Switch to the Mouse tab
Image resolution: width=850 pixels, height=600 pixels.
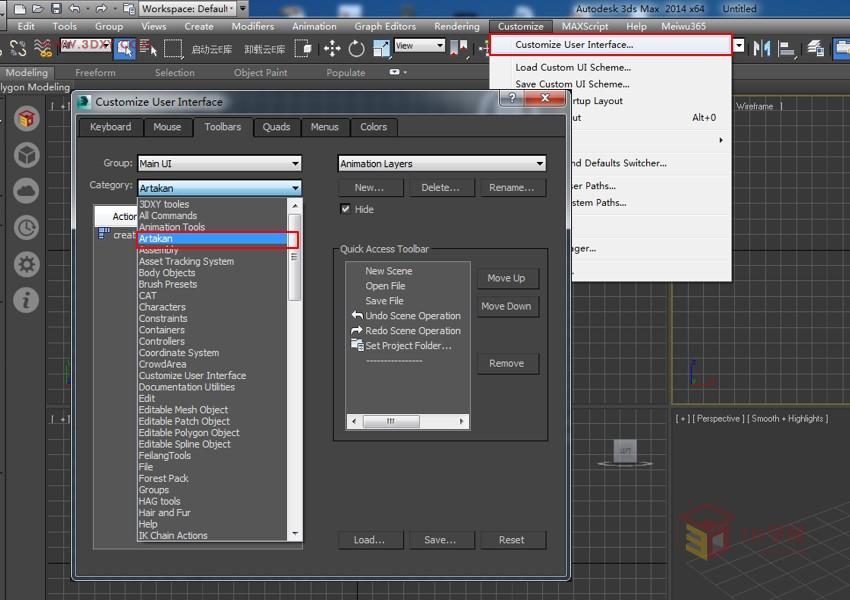pos(167,127)
